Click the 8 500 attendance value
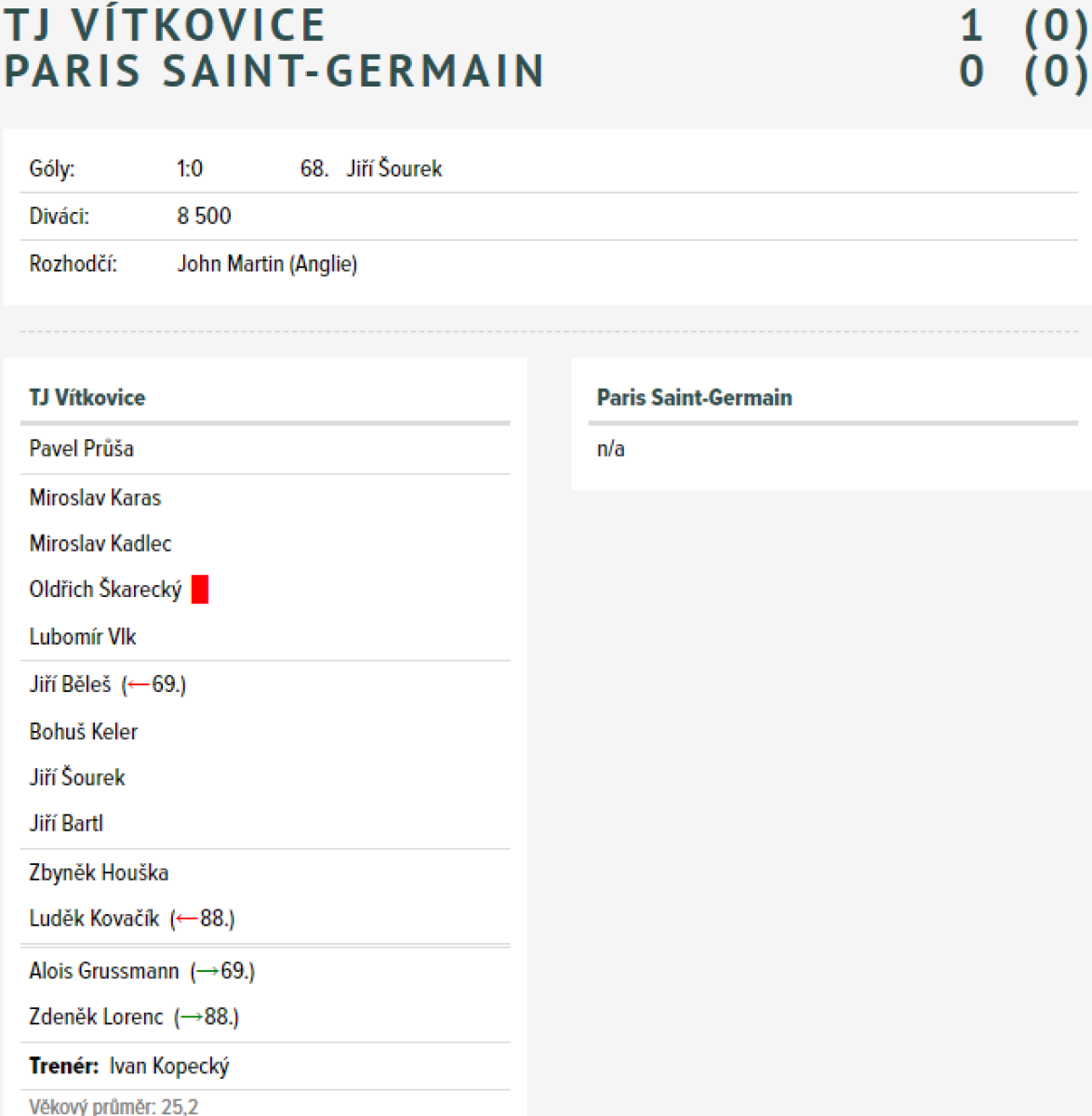This screenshot has height=1116, width=1092. coord(204,217)
